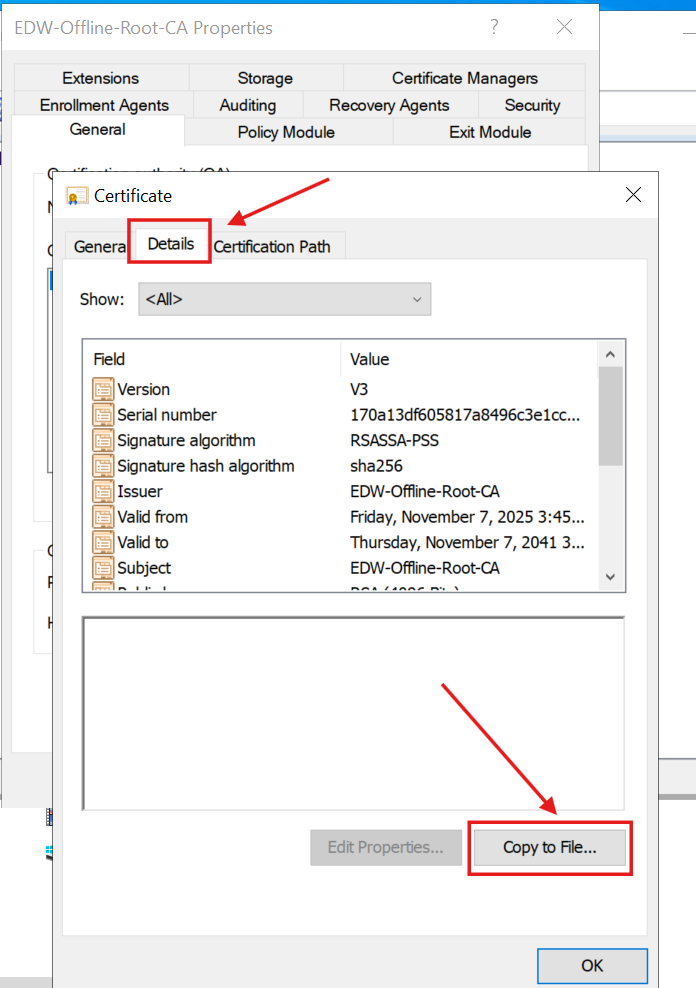
Task: Click the Subject value EDW-Offline-Root-CA
Action: (425, 568)
